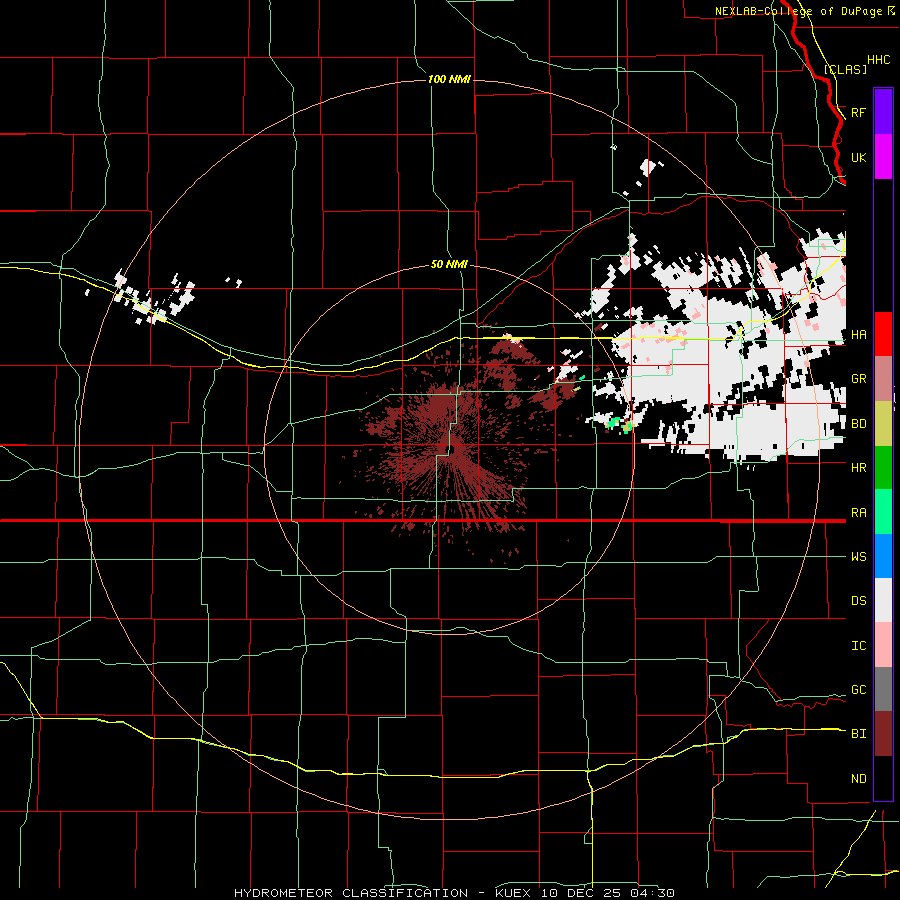Screen dimensions: 900x900
Task: Select the light pink IC legend swatch
Action: click(x=883, y=645)
